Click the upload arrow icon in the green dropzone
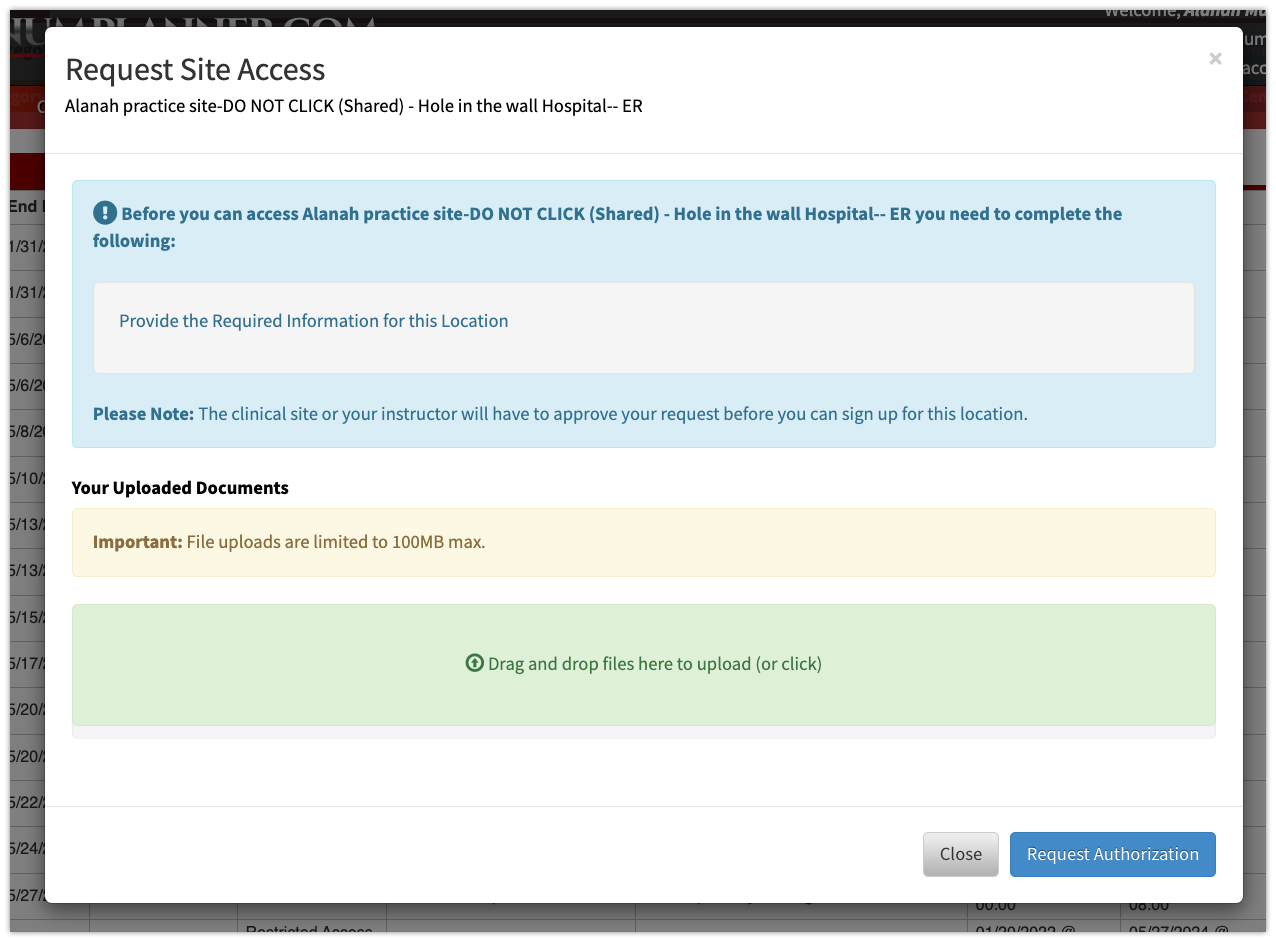This screenshot has width=1276, height=942. click(x=475, y=663)
